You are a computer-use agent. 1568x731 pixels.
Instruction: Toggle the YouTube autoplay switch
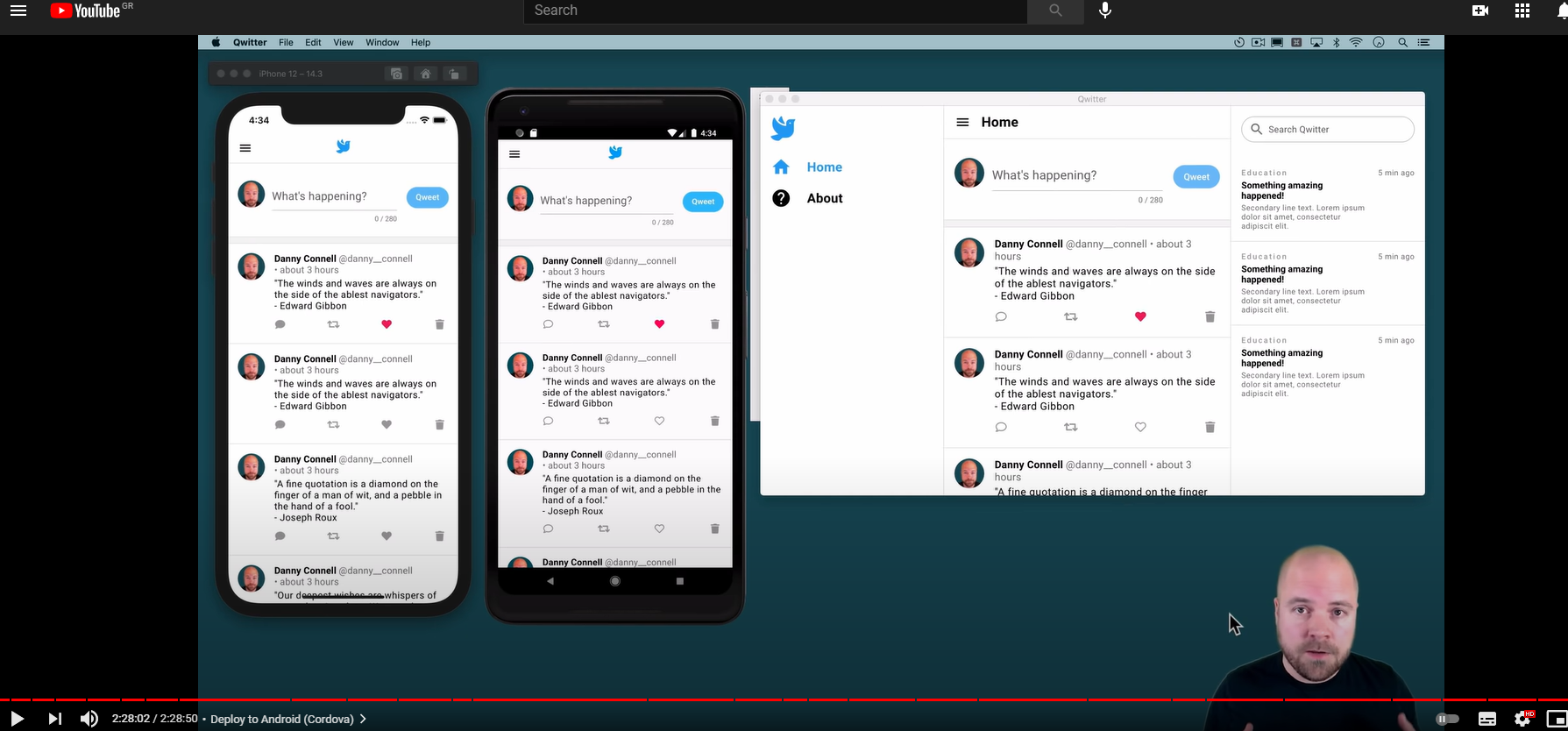tap(1447, 719)
